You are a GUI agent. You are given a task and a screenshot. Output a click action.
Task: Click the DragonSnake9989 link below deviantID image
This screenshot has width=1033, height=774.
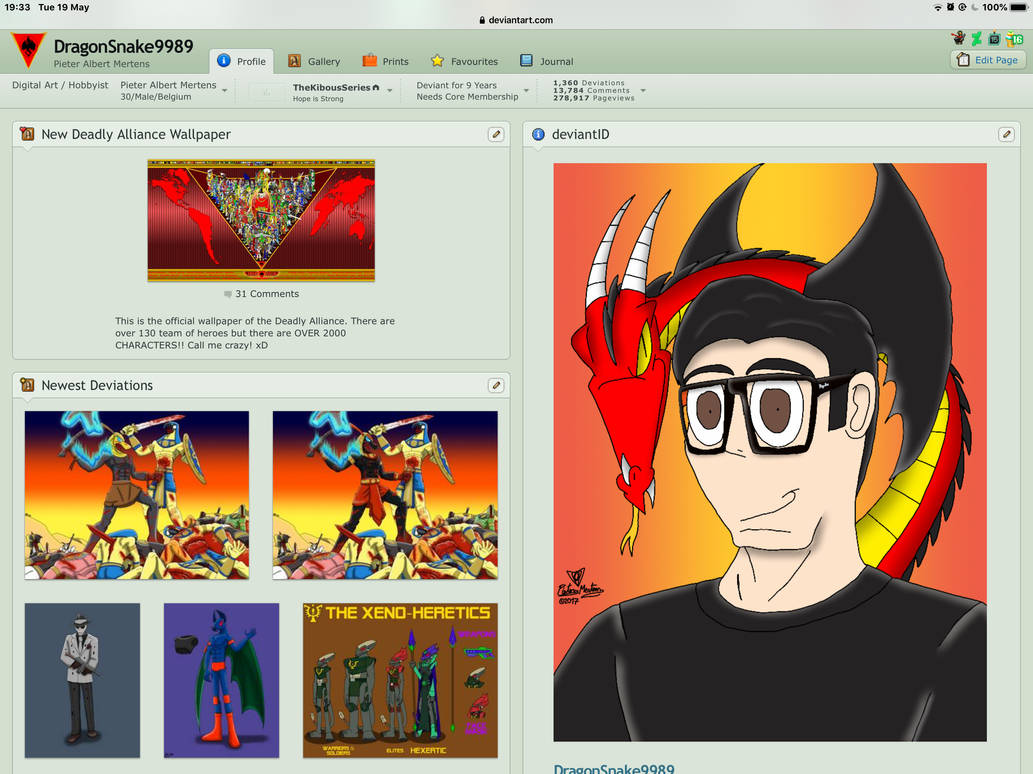(x=613, y=768)
